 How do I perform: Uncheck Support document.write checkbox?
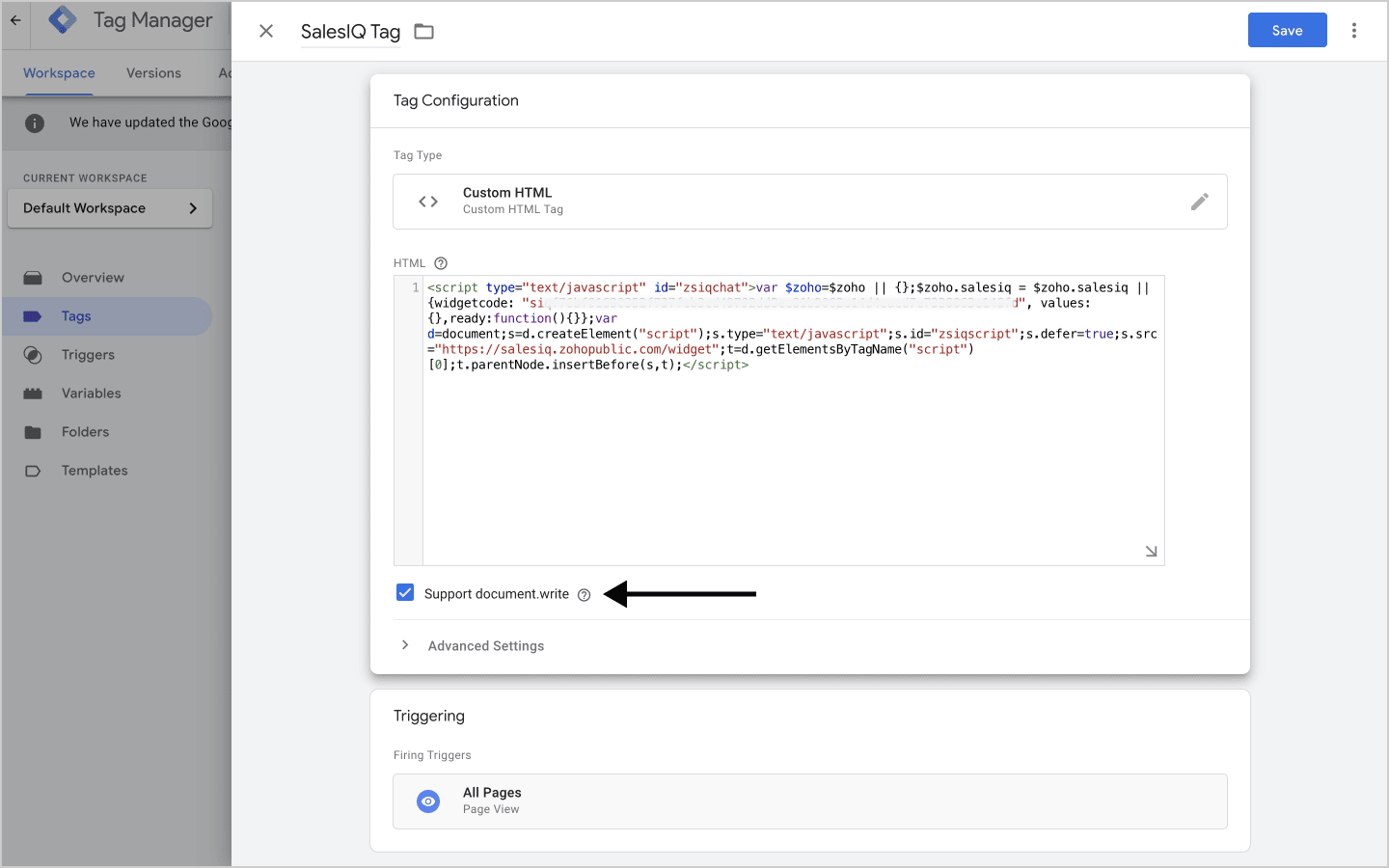405,593
